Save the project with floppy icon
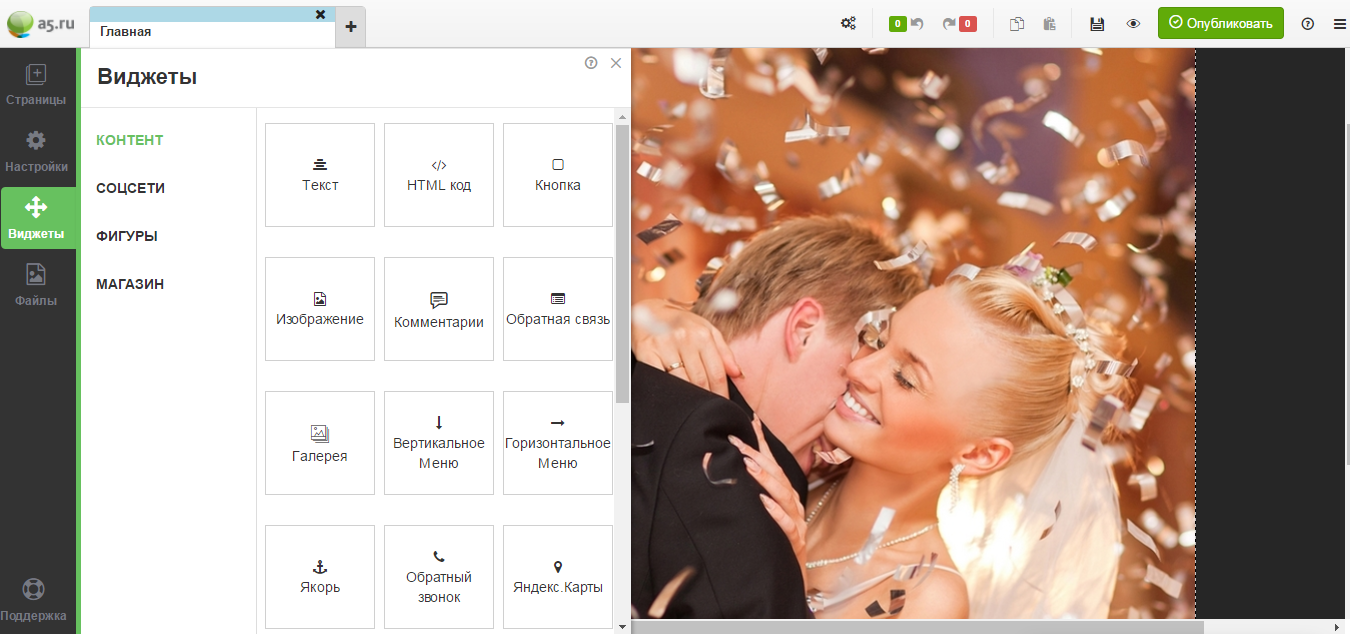The image size is (1350, 634). coord(1097,24)
